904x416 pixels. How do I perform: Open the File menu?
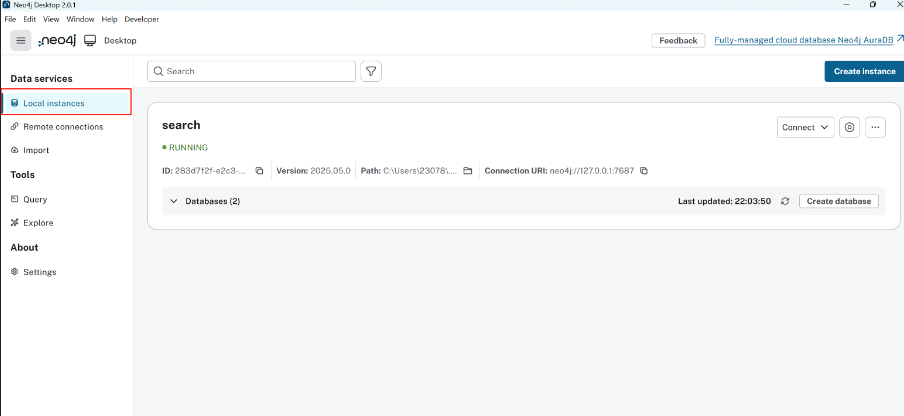(10, 19)
